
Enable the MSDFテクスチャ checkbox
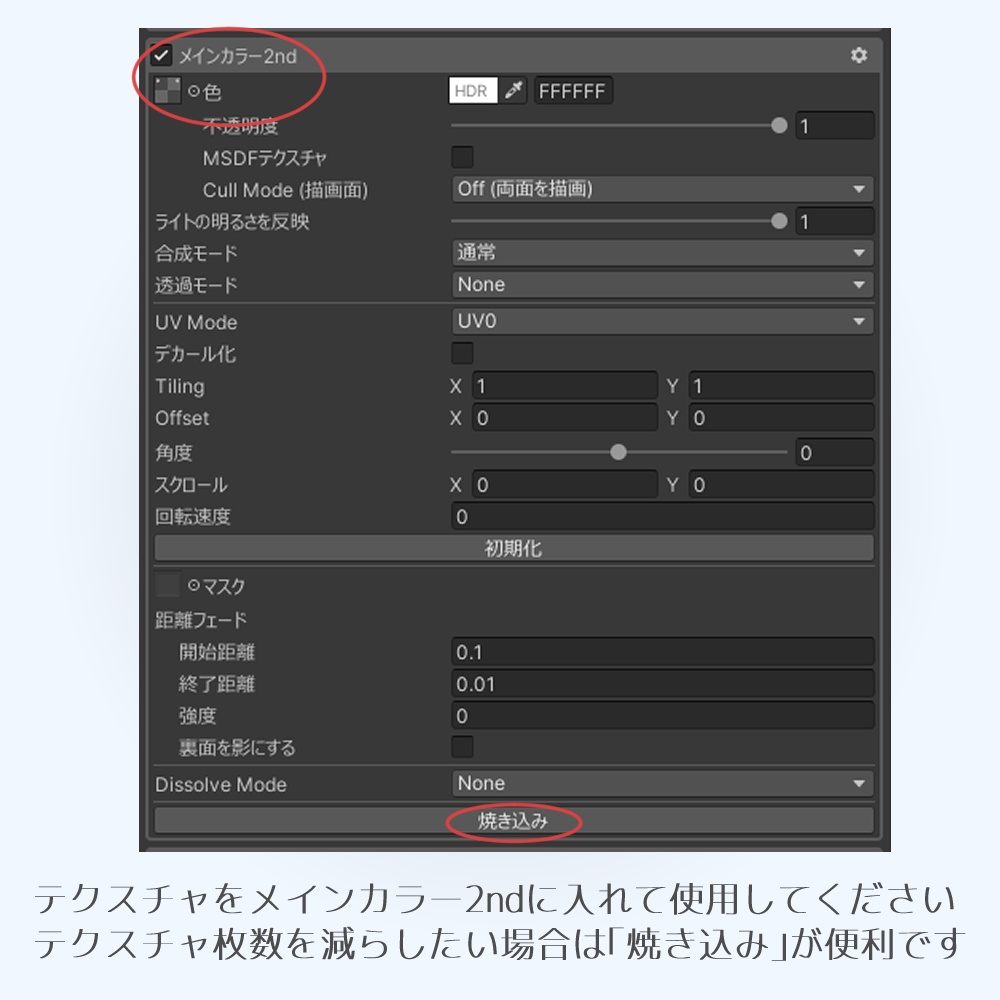461,156
